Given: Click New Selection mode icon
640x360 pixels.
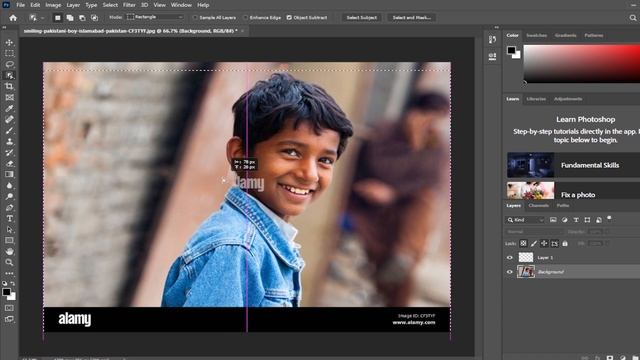Looking at the screenshot, I should coord(58,18).
